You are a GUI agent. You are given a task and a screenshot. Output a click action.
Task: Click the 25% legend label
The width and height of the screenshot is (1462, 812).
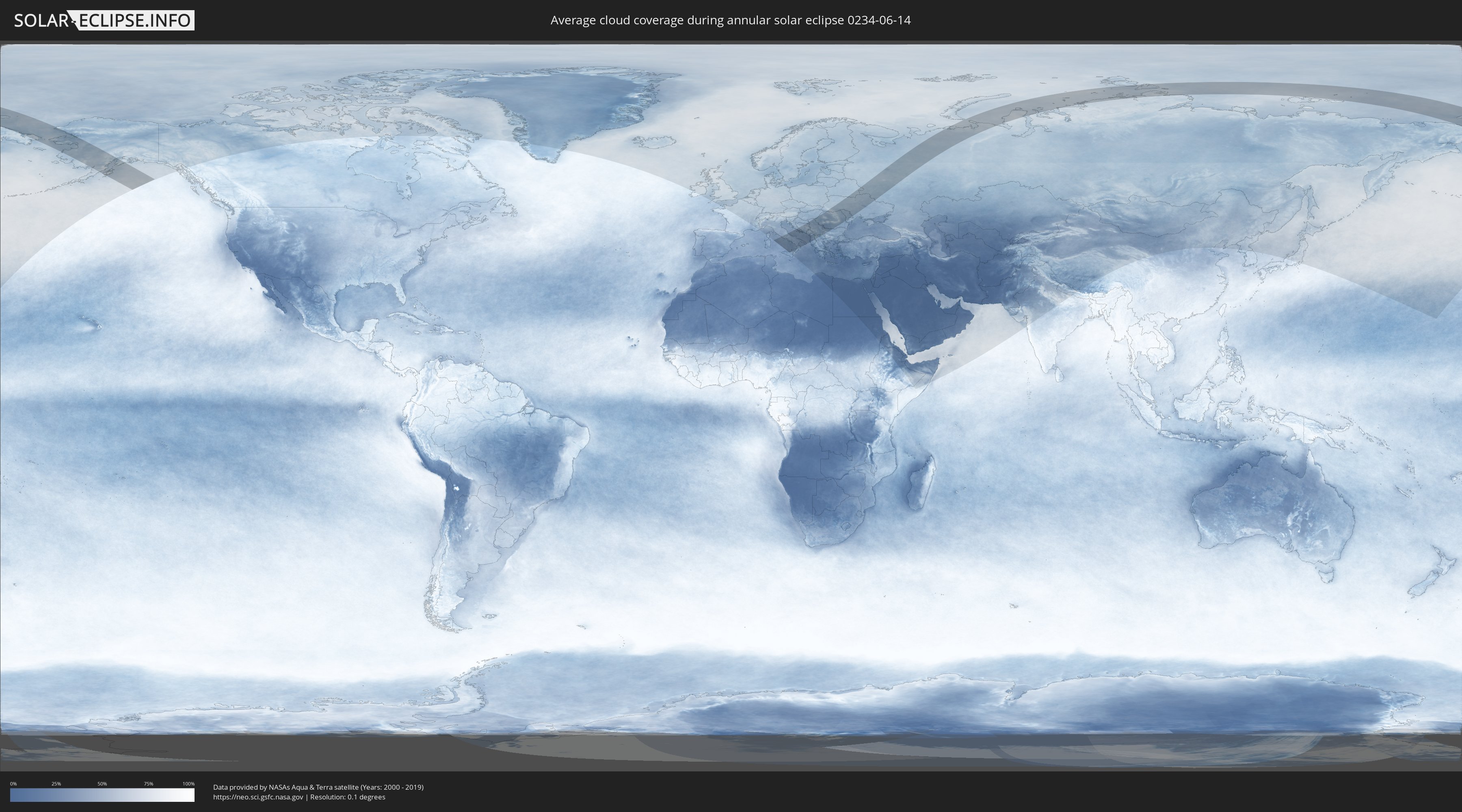click(x=56, y=784)
